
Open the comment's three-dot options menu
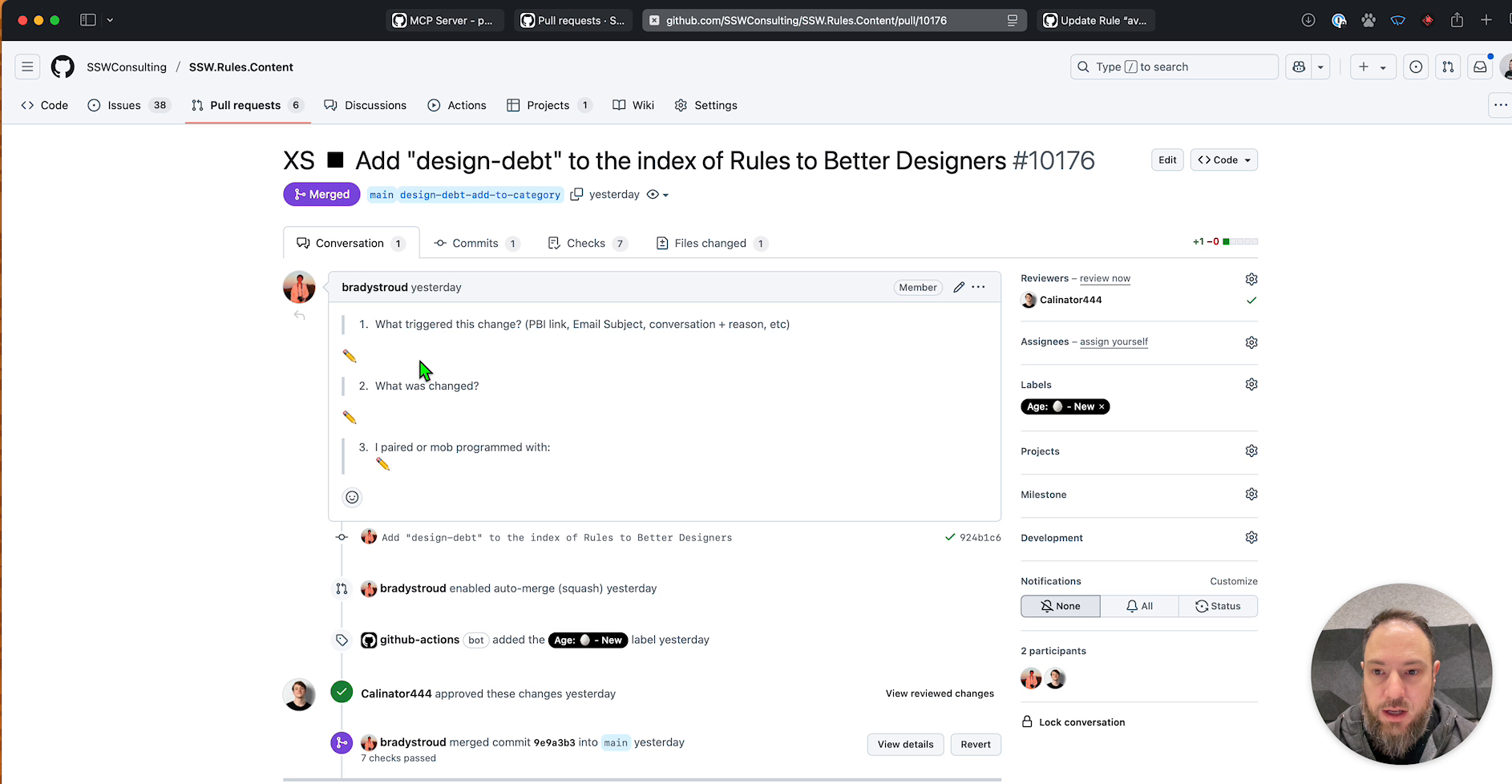coord(979,287)
